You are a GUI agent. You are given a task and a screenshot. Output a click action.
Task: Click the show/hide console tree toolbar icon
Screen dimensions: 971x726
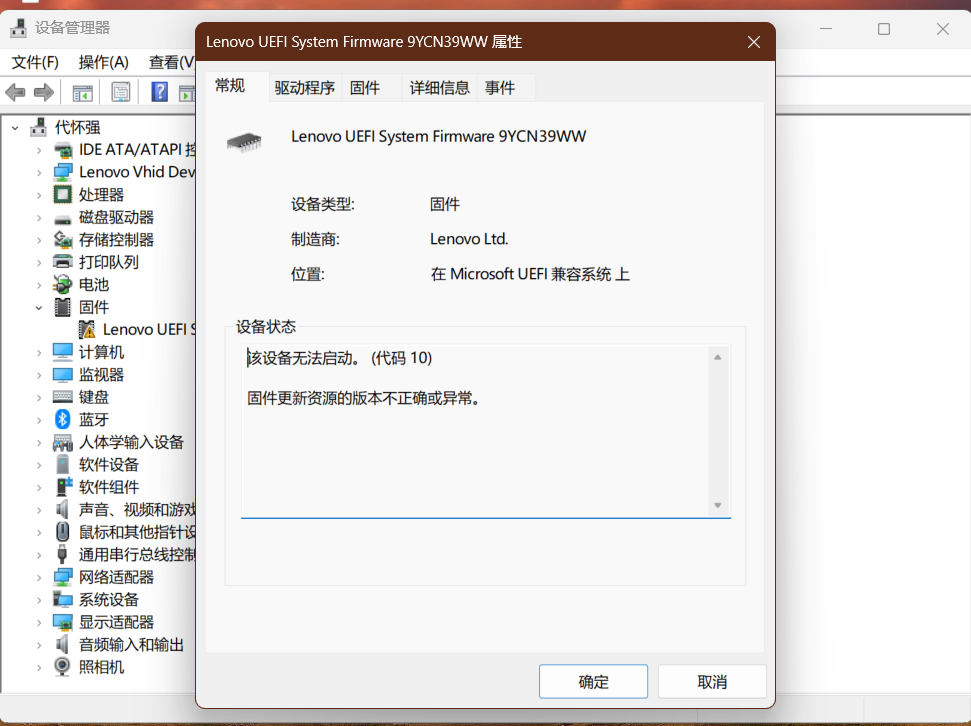point(82,93)
